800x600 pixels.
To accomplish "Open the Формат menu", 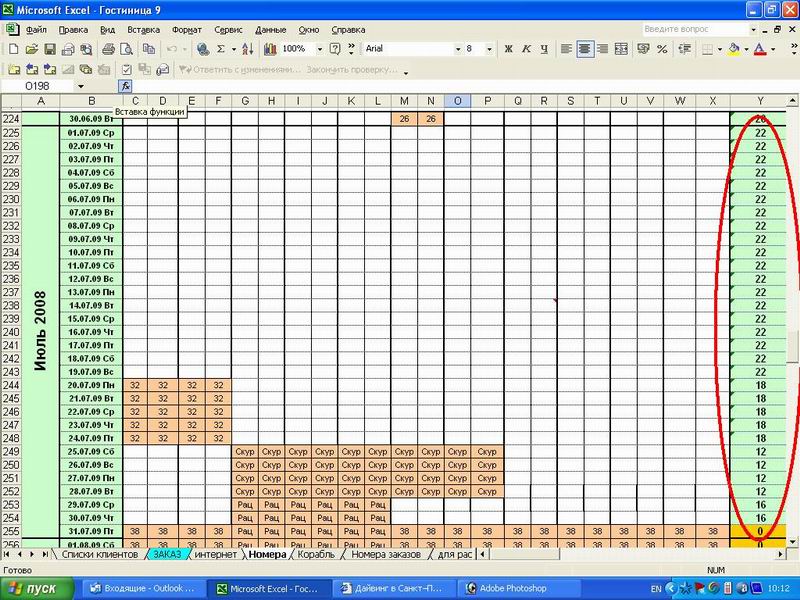I will (x=186, y=30).
